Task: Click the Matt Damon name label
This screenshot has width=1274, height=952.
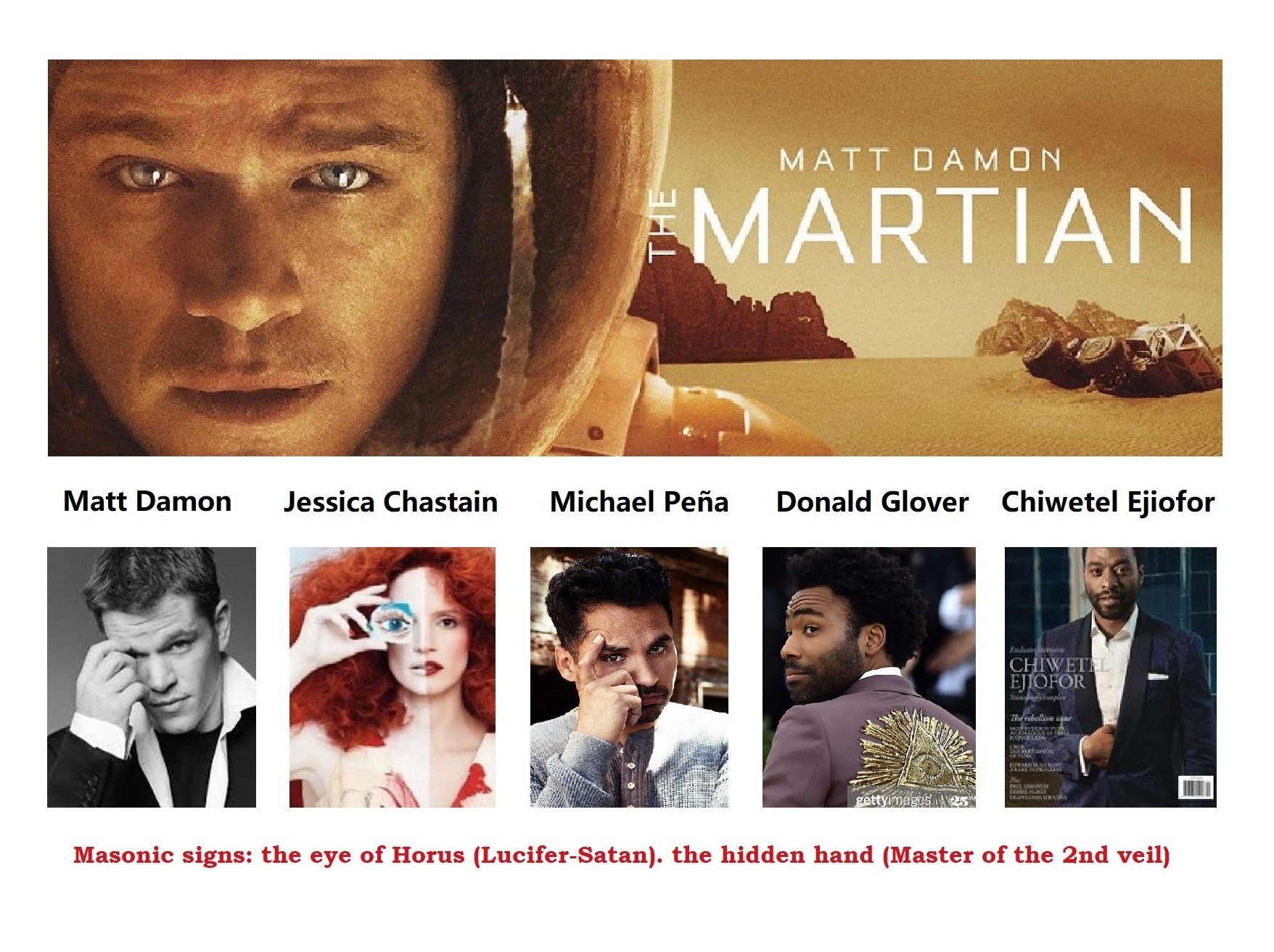Action: click(x=147, y=501)
